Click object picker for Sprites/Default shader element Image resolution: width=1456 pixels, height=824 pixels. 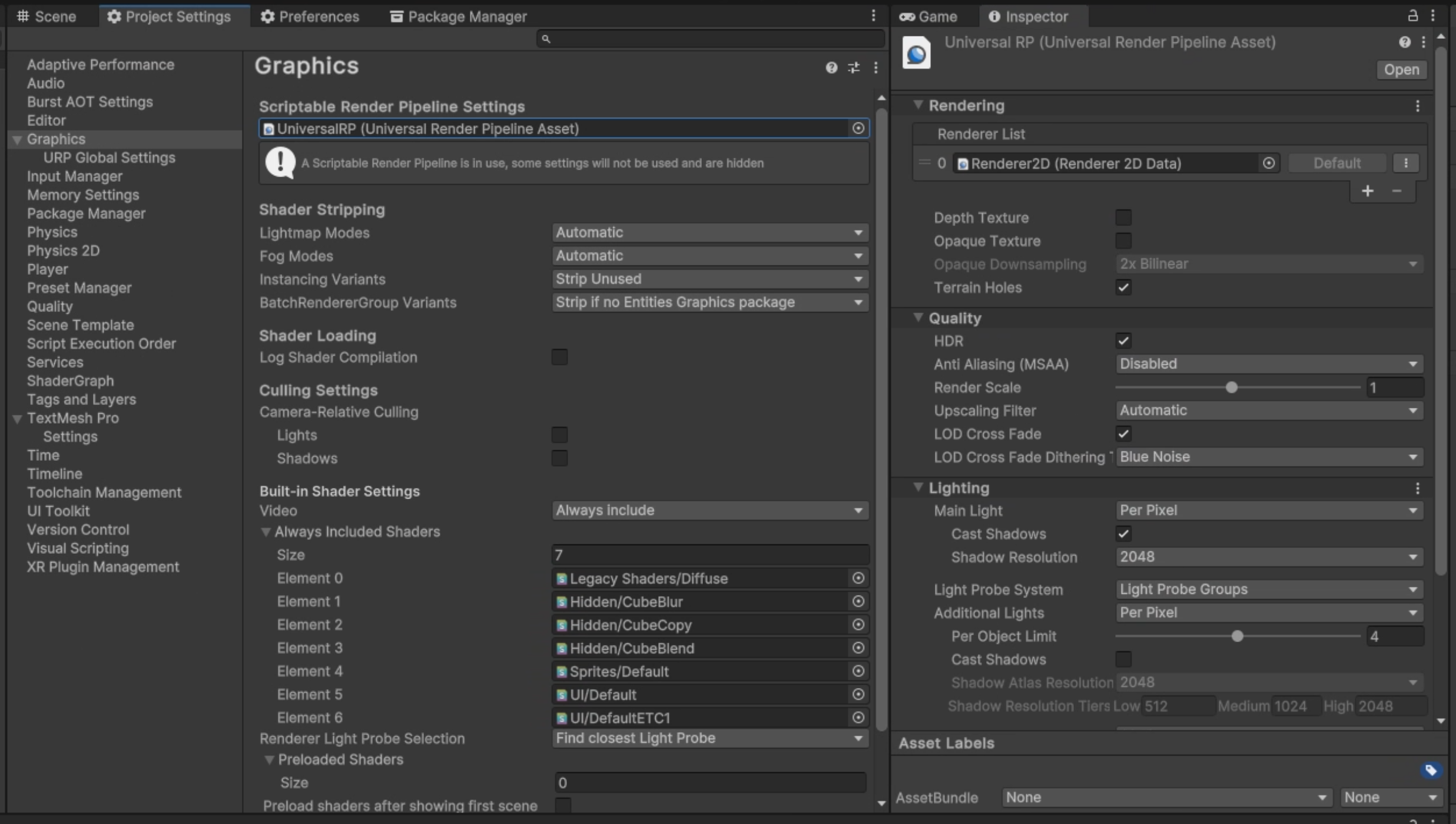coord(858,671)
